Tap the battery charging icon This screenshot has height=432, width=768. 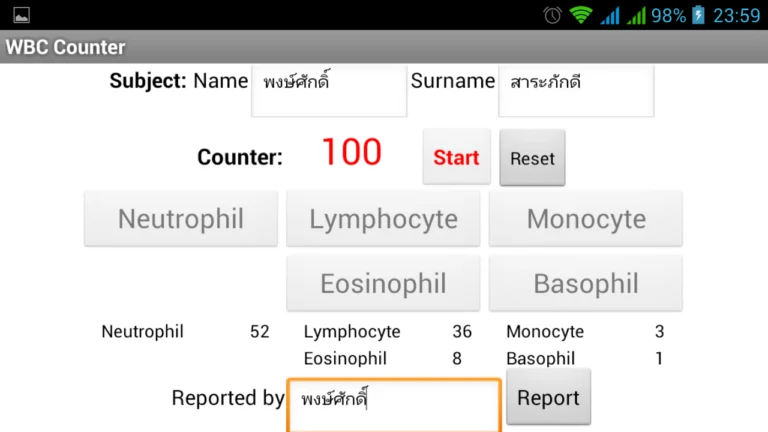pyautogui.click(x=698, y=15)
